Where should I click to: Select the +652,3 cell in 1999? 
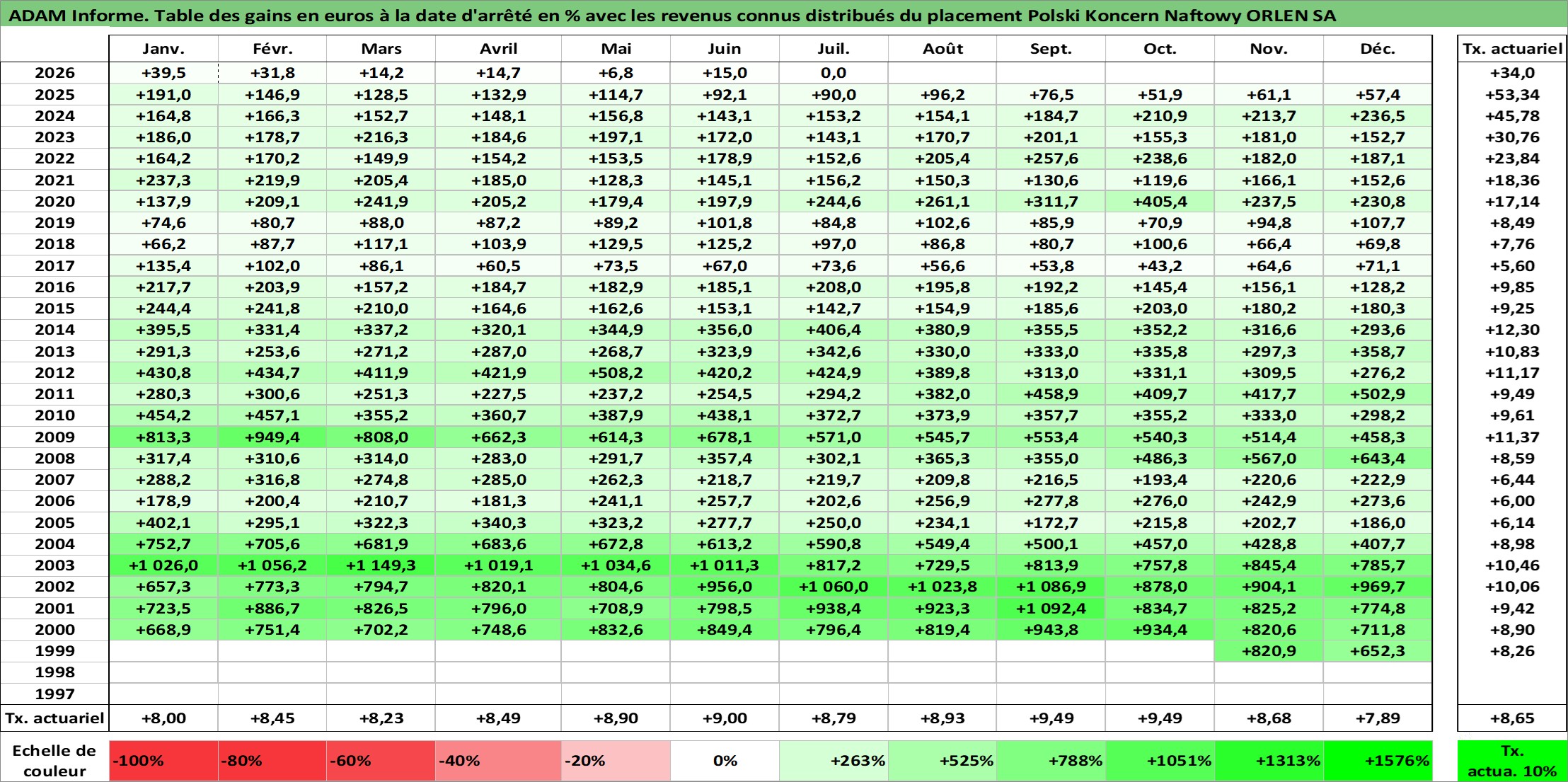coord(1378,650)
